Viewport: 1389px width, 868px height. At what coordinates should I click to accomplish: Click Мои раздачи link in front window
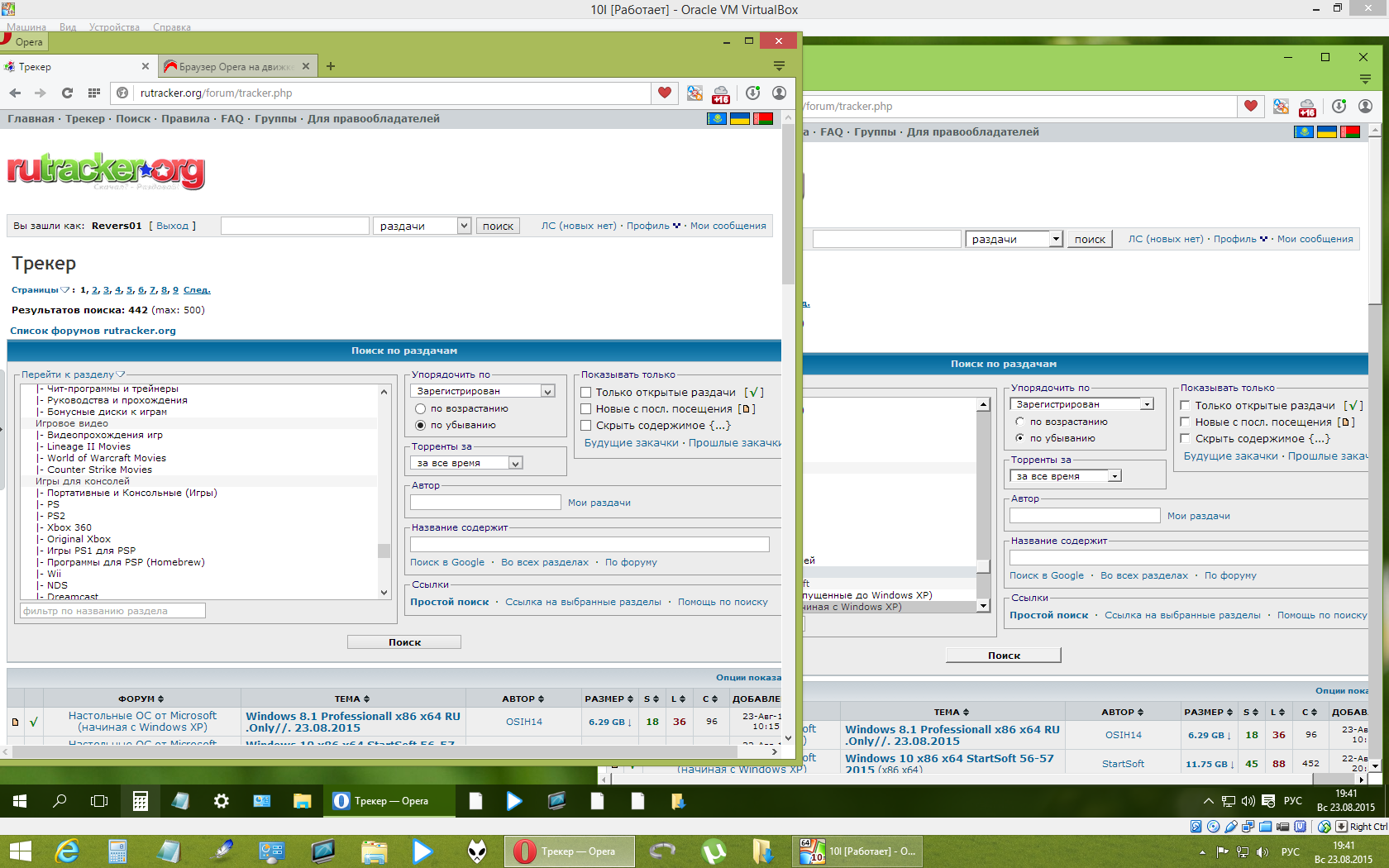coord(599,503)
